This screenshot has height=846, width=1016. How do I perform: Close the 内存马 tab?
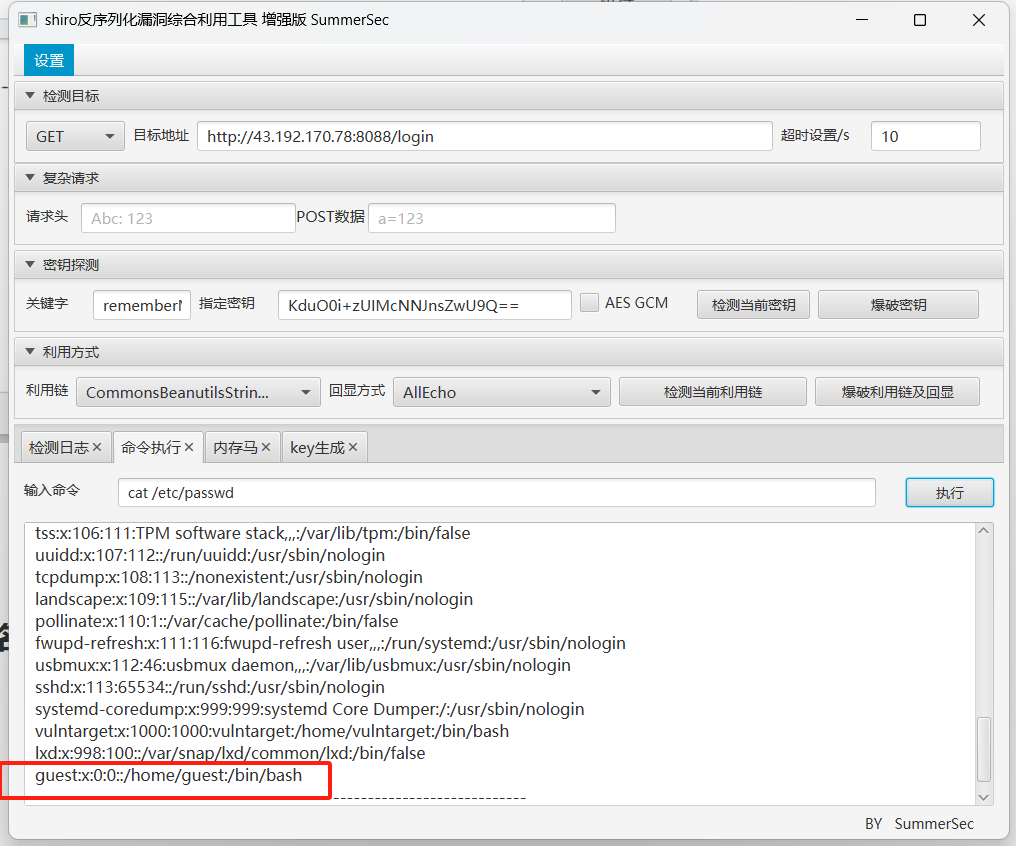(x=266, y=447)
